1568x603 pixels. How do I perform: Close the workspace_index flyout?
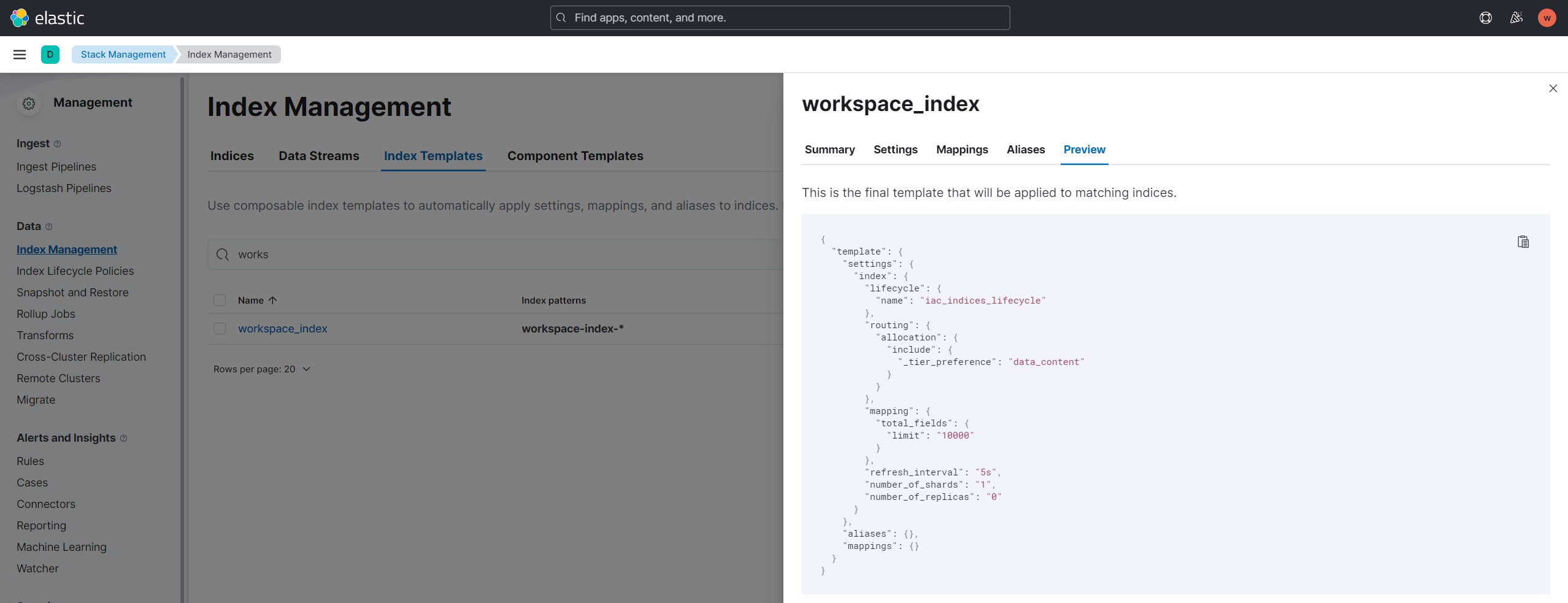coord(1553,88)
